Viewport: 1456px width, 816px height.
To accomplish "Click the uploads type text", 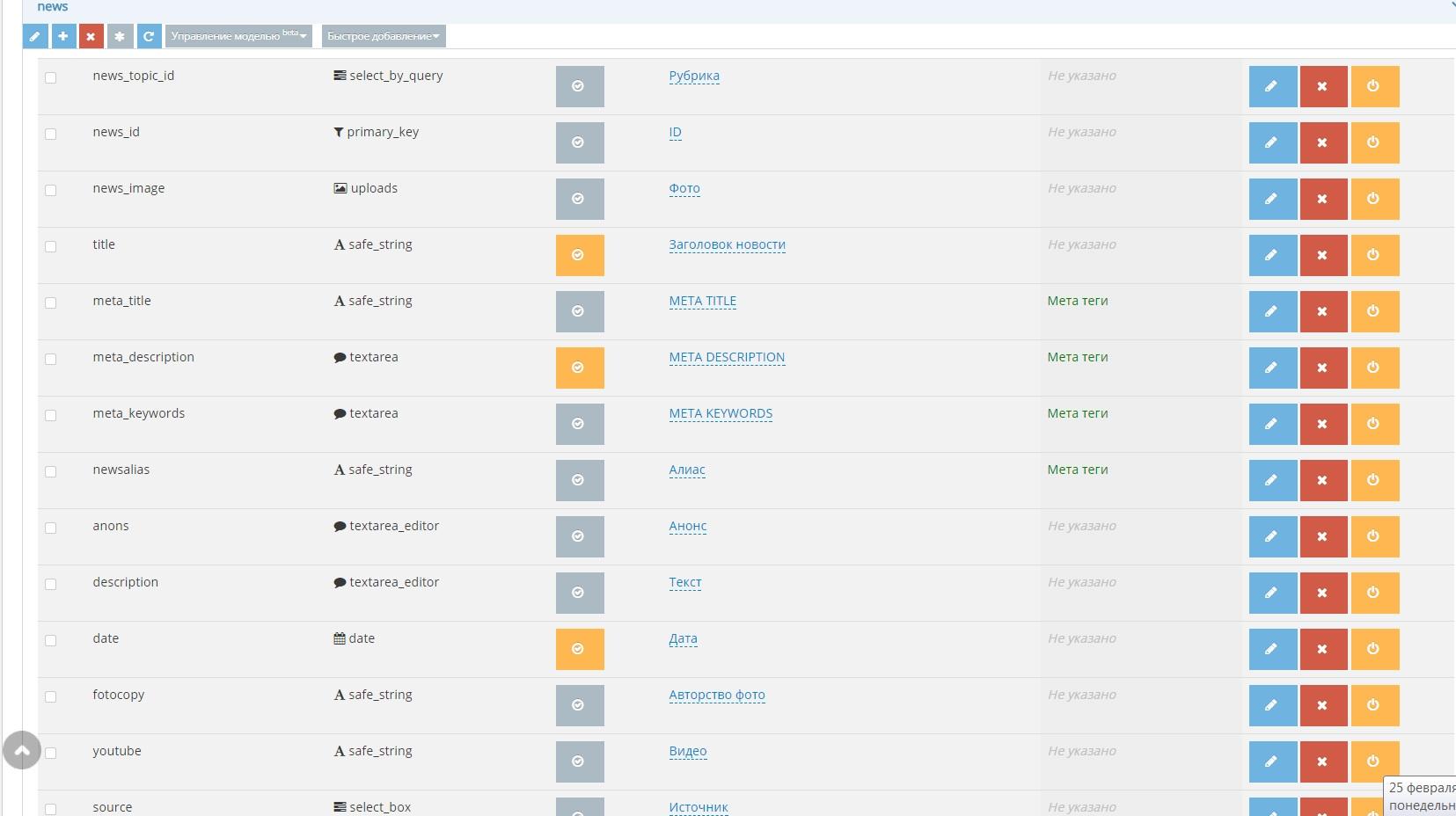I will click(x=374, y=188).
